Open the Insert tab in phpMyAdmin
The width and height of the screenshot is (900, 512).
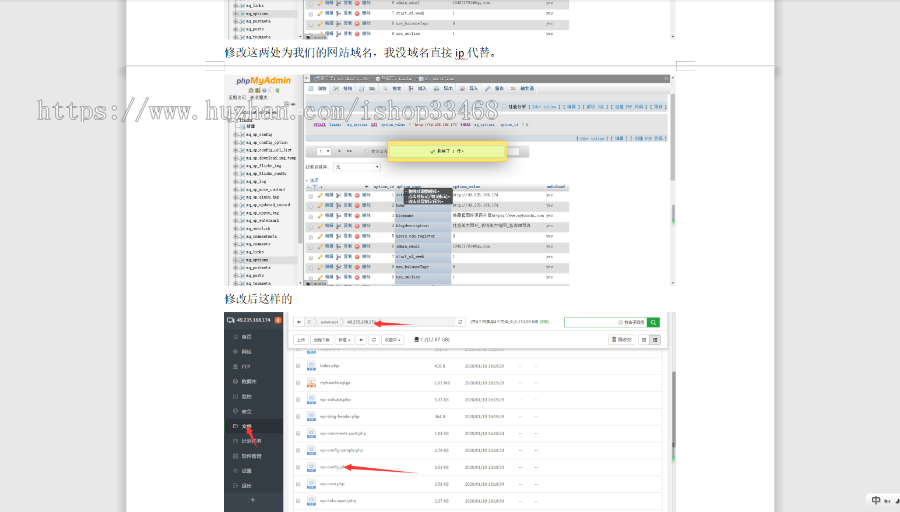pyautogui.click(x=418, y=89)
